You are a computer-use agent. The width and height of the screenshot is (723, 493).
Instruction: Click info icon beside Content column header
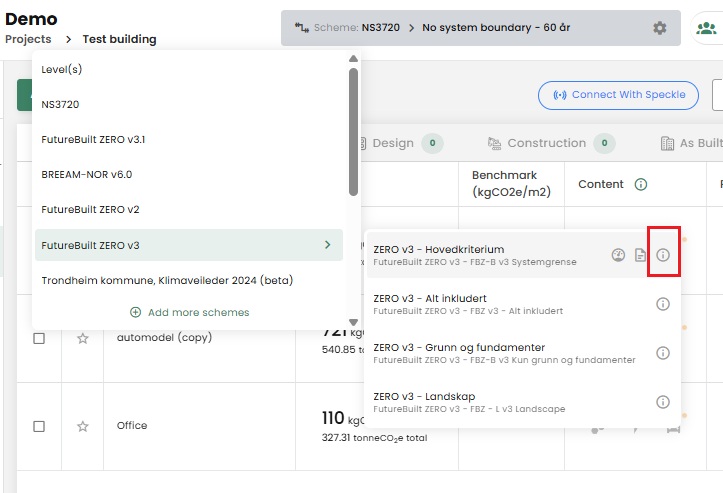(641, 184)
